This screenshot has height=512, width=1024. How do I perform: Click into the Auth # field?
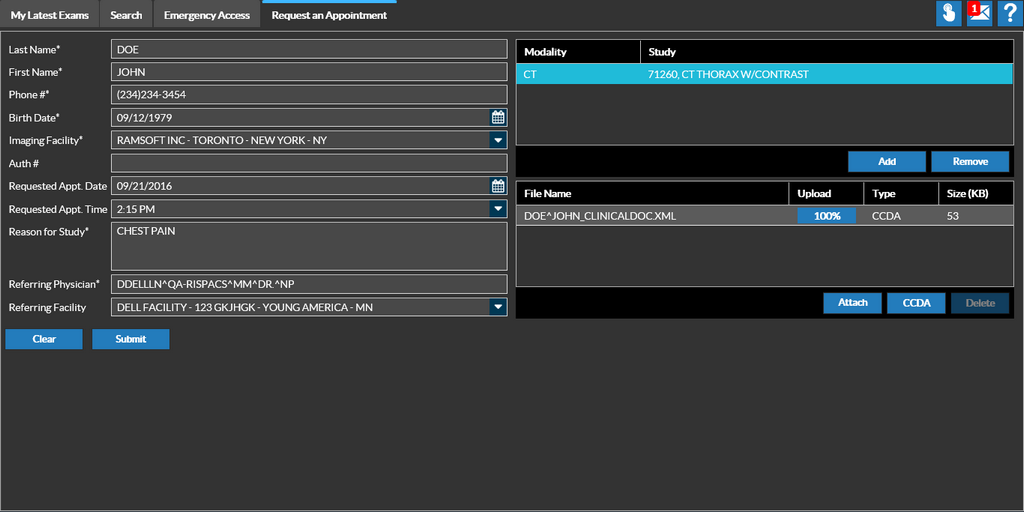click(309, 163)
